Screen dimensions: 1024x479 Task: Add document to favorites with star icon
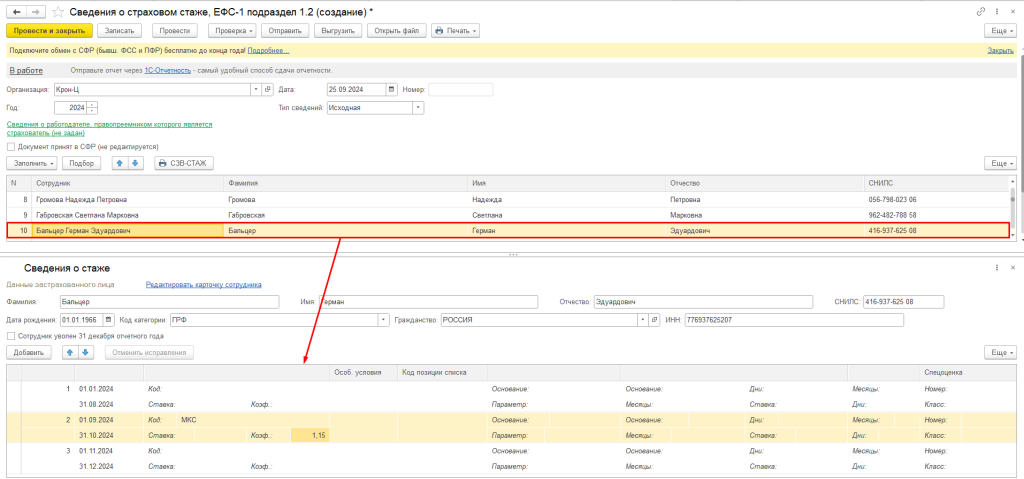[58, 11]
